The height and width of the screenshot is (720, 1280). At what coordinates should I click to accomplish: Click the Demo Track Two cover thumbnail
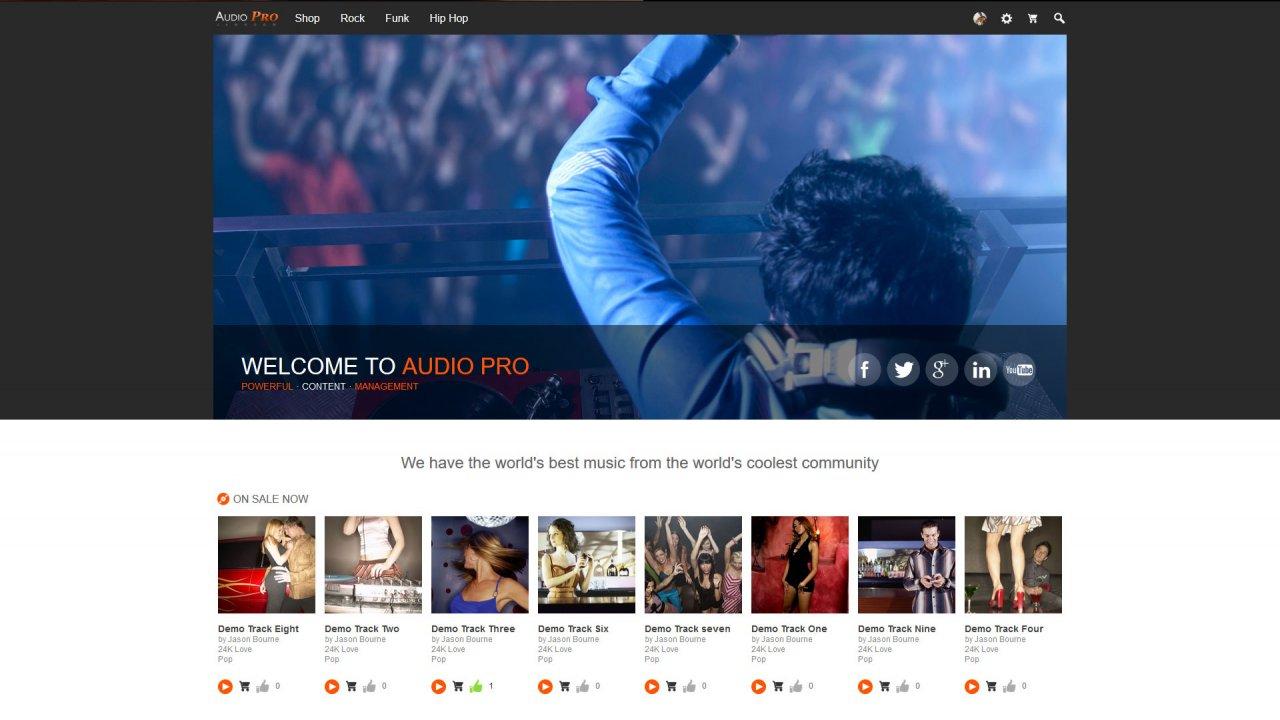point(373,565)
